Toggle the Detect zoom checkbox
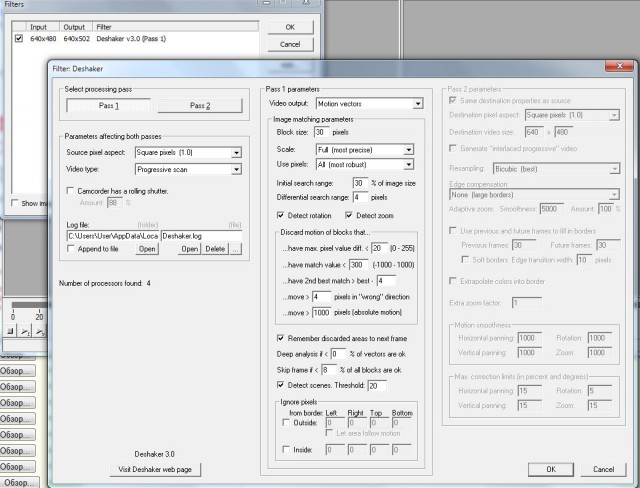 pyautogui.click(x=350, y=215)
